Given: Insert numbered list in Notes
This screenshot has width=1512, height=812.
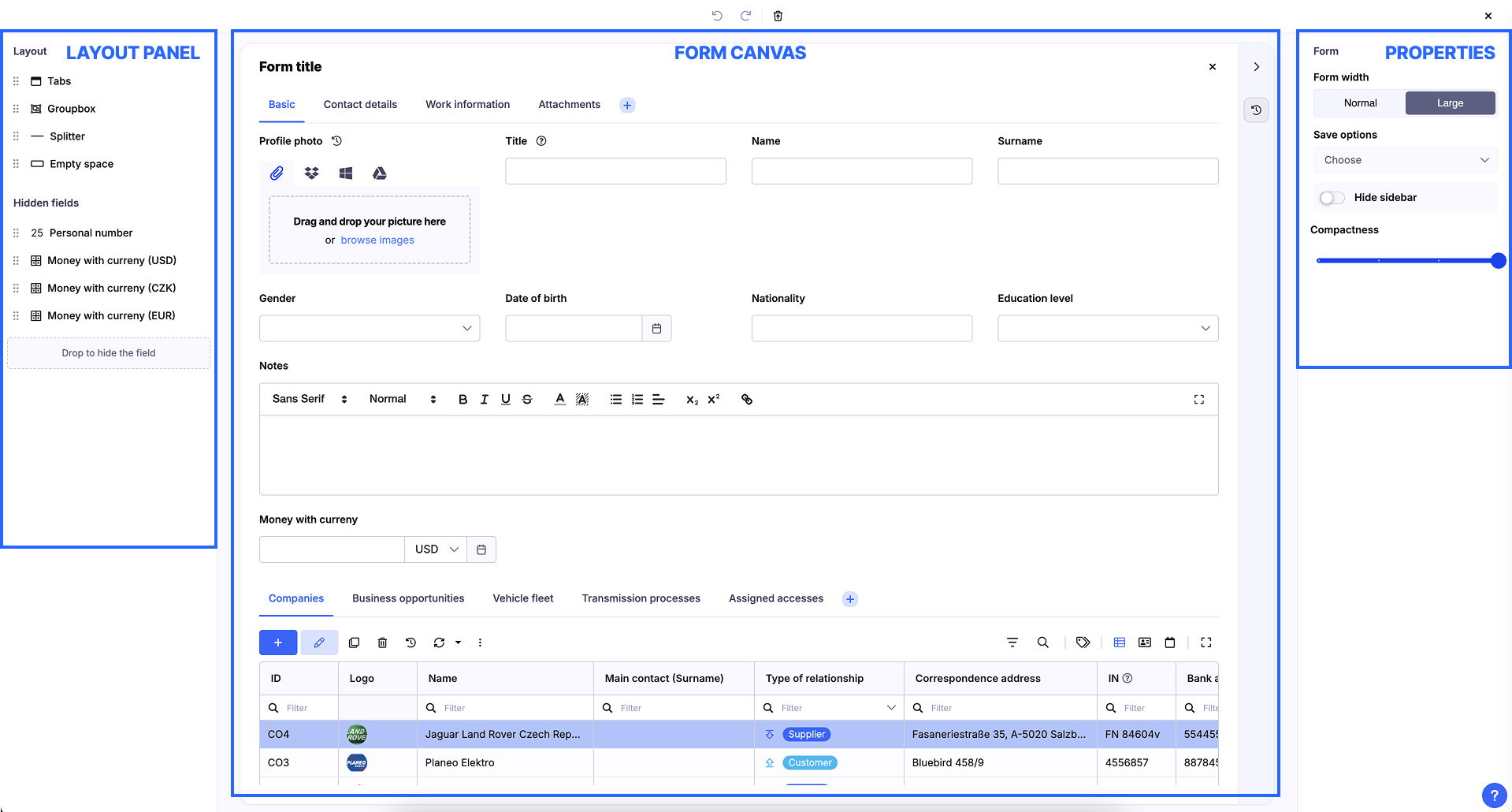Looking at the screenshot, I should click(637, 400).
